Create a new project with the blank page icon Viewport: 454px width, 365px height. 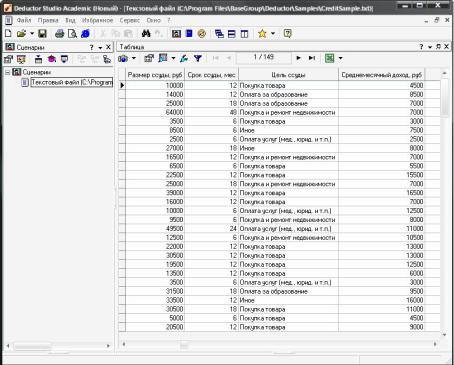tap(8, 33)
